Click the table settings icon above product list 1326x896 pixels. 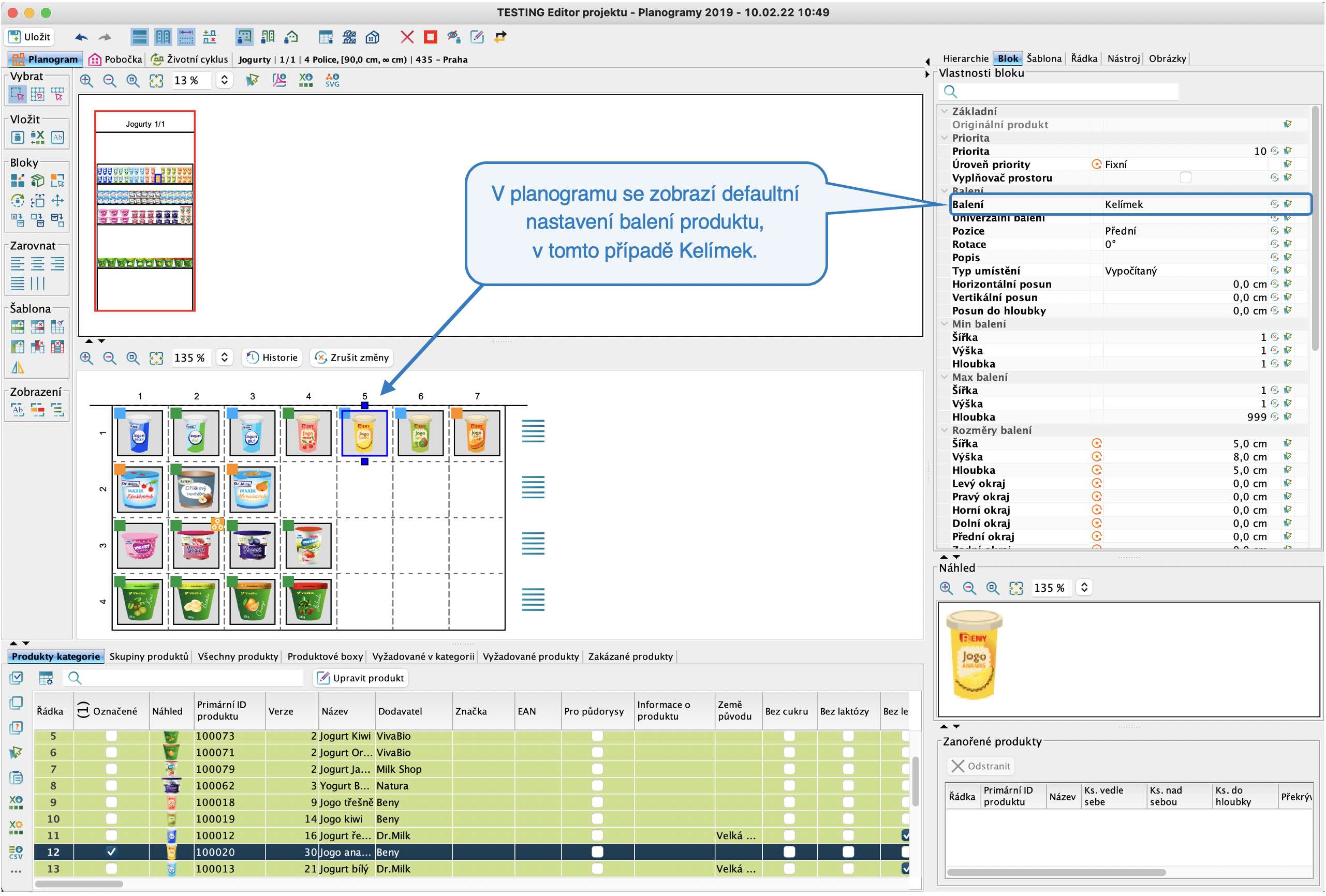tap(46, 678)
